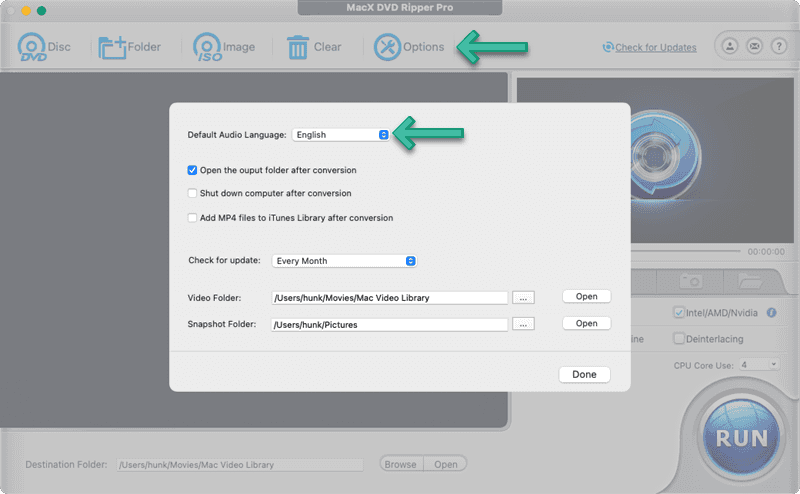Click the camera snapshot tab icon

click(691, 281)
